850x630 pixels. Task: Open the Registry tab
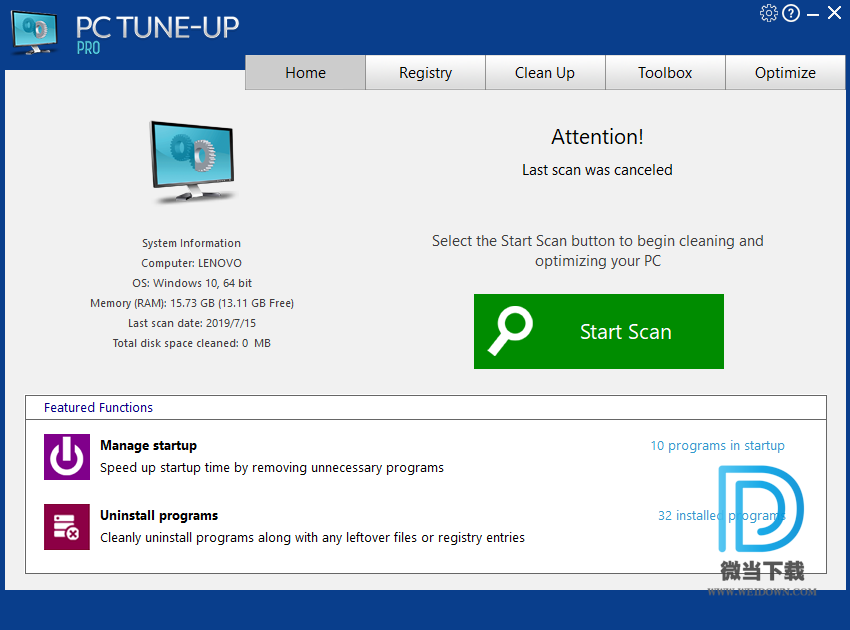[425, 72]
